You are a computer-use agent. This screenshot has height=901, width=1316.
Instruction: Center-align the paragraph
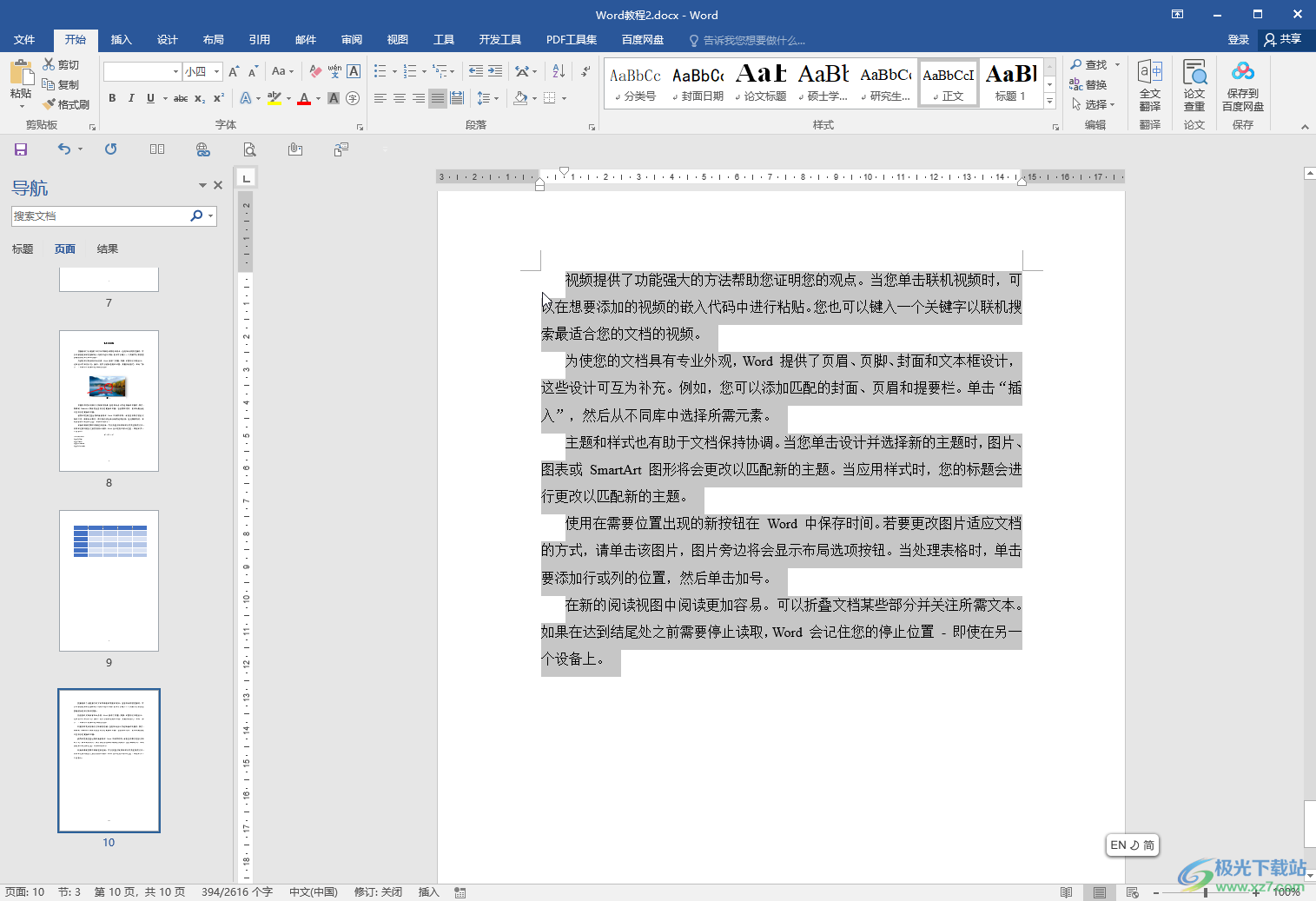pos(400,98)
